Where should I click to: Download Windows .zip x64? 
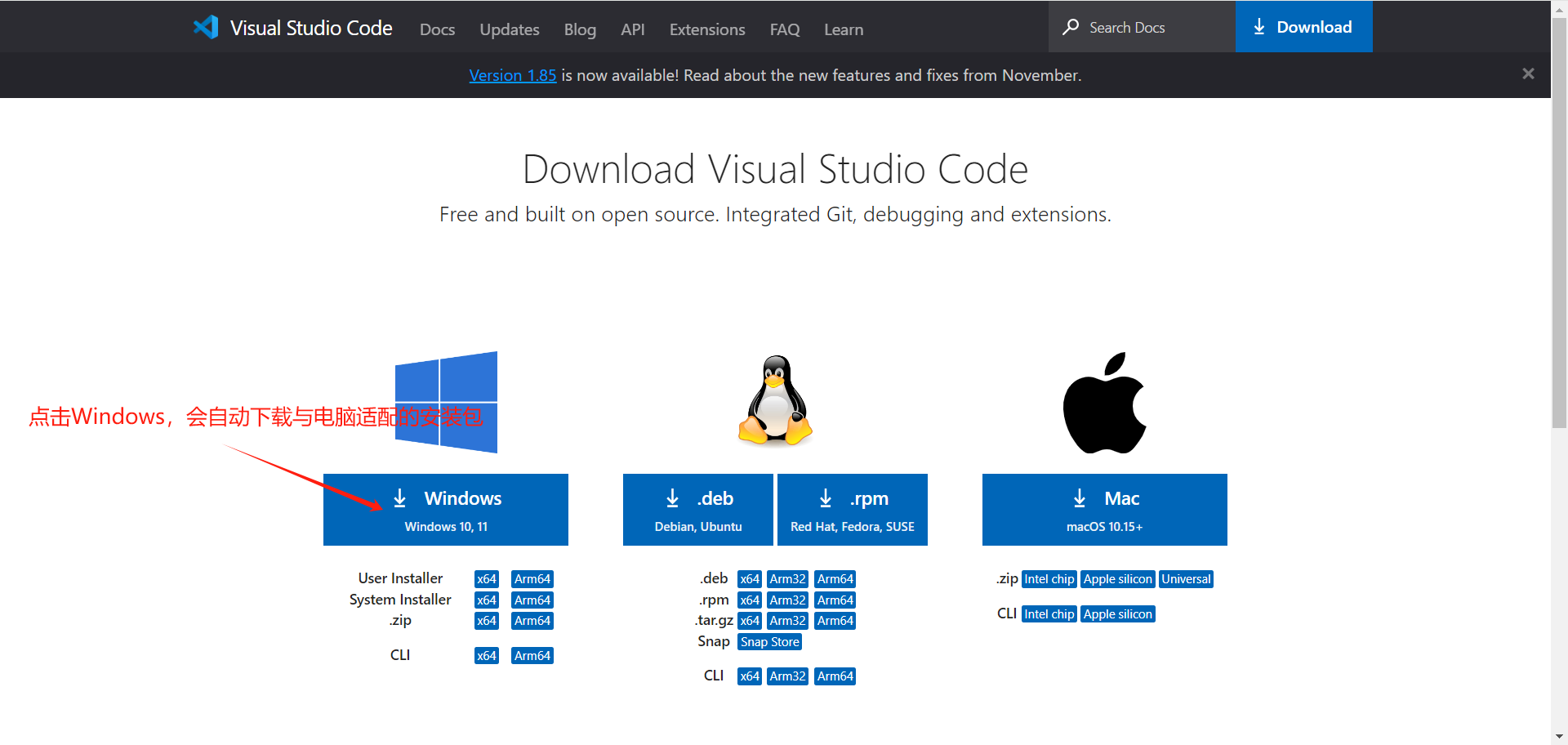pos(487,621)
